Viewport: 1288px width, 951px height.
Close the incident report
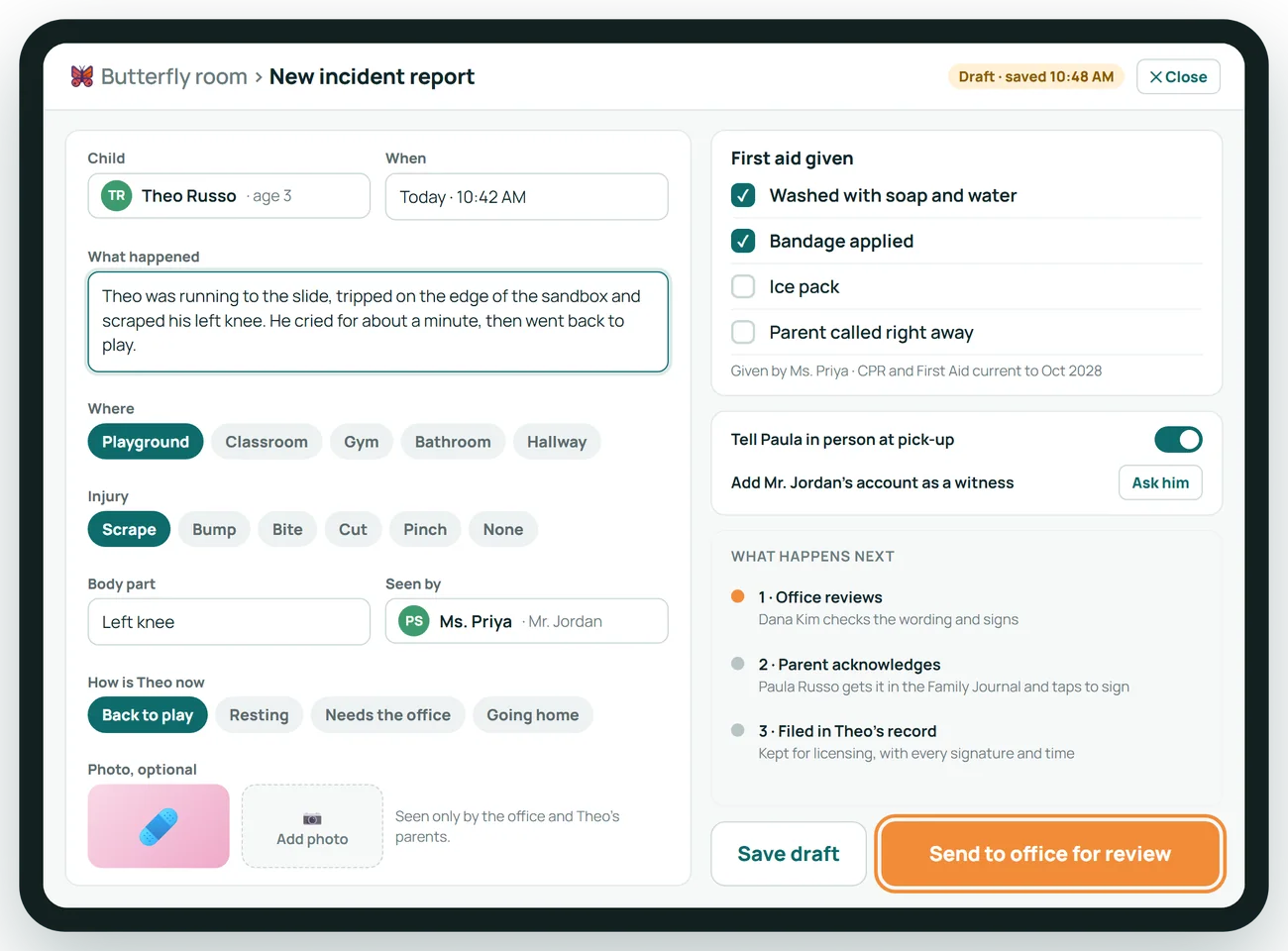tap(1178, 76)
